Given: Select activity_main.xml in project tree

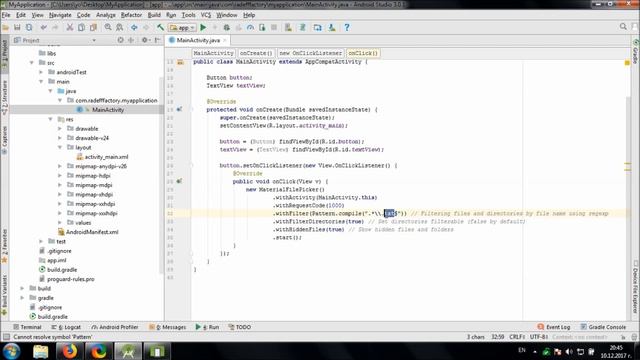Looking at the screenshot, I should tap(102, 157).
